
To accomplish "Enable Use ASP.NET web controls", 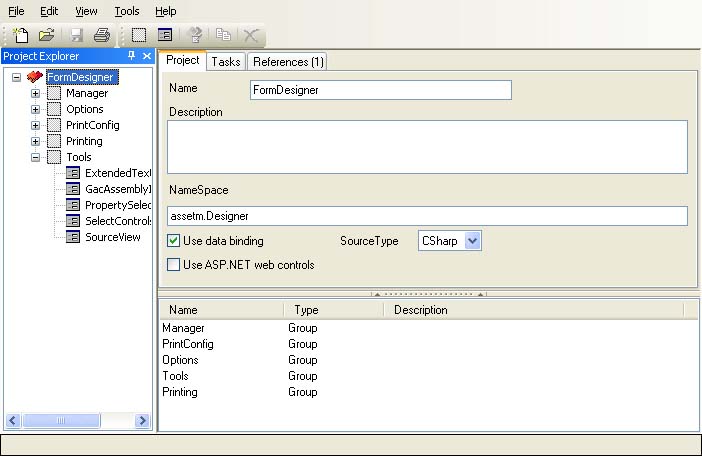I will pos(174,265).
